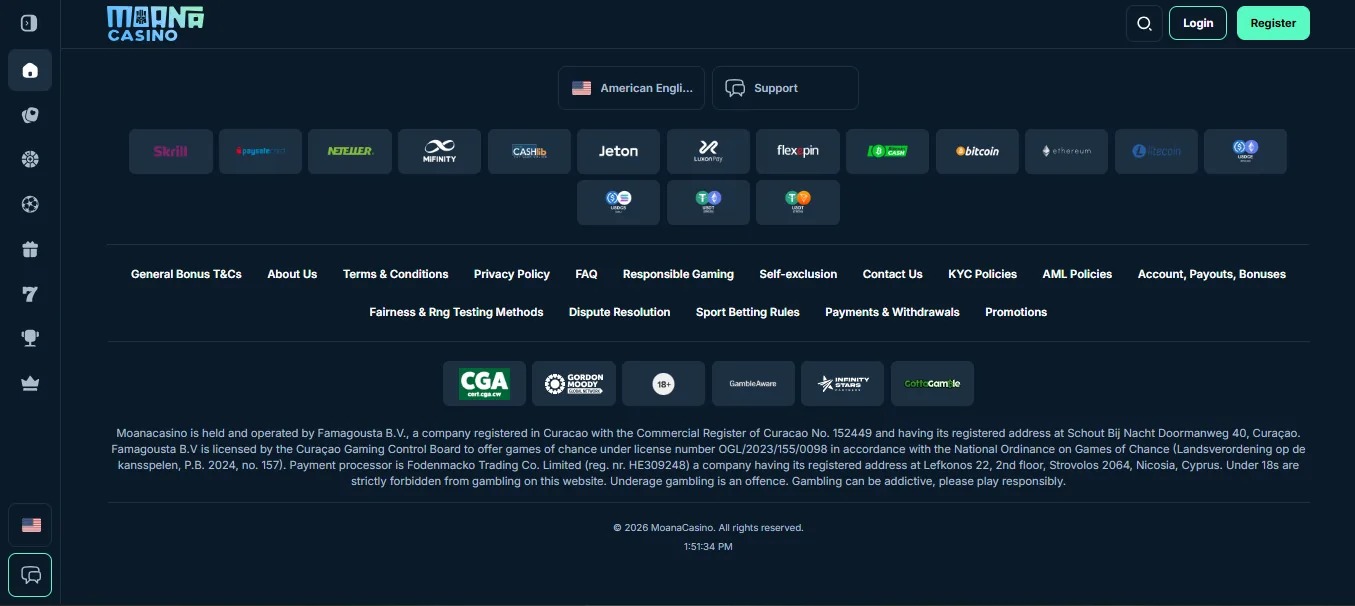
Task: Click the Bitcoin payment logo
Action: [977, 151]
